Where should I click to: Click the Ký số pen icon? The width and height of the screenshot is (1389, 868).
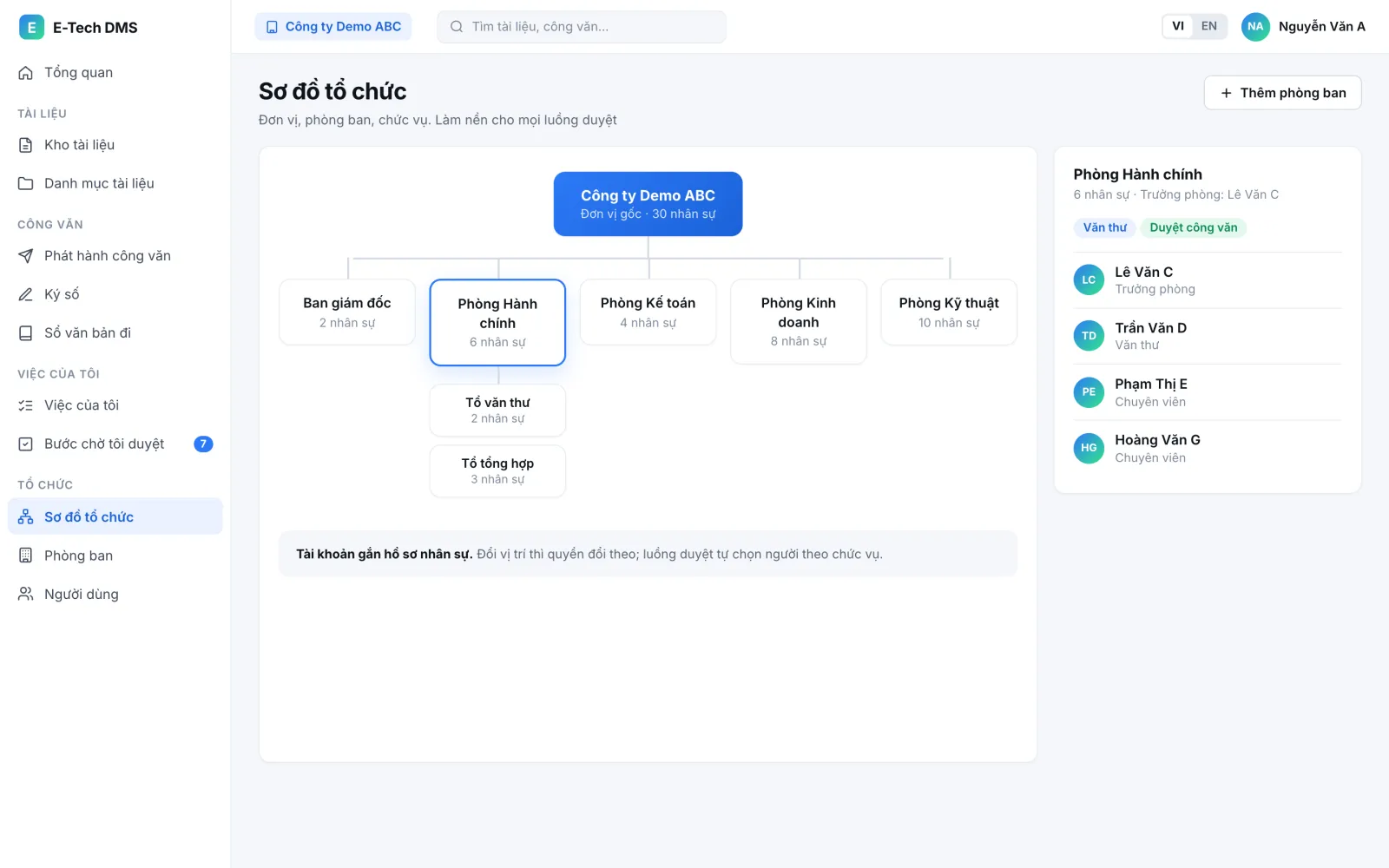pyautogui.click(x=26, y=294)
